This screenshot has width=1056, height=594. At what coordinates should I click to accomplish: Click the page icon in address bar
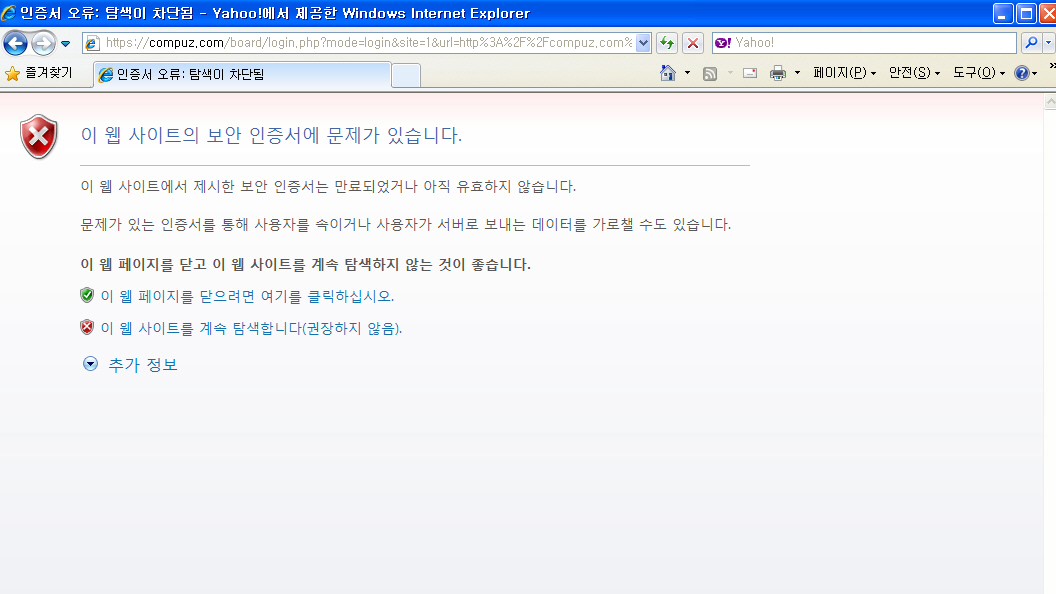pyautogui.click(x=92, y=43)
